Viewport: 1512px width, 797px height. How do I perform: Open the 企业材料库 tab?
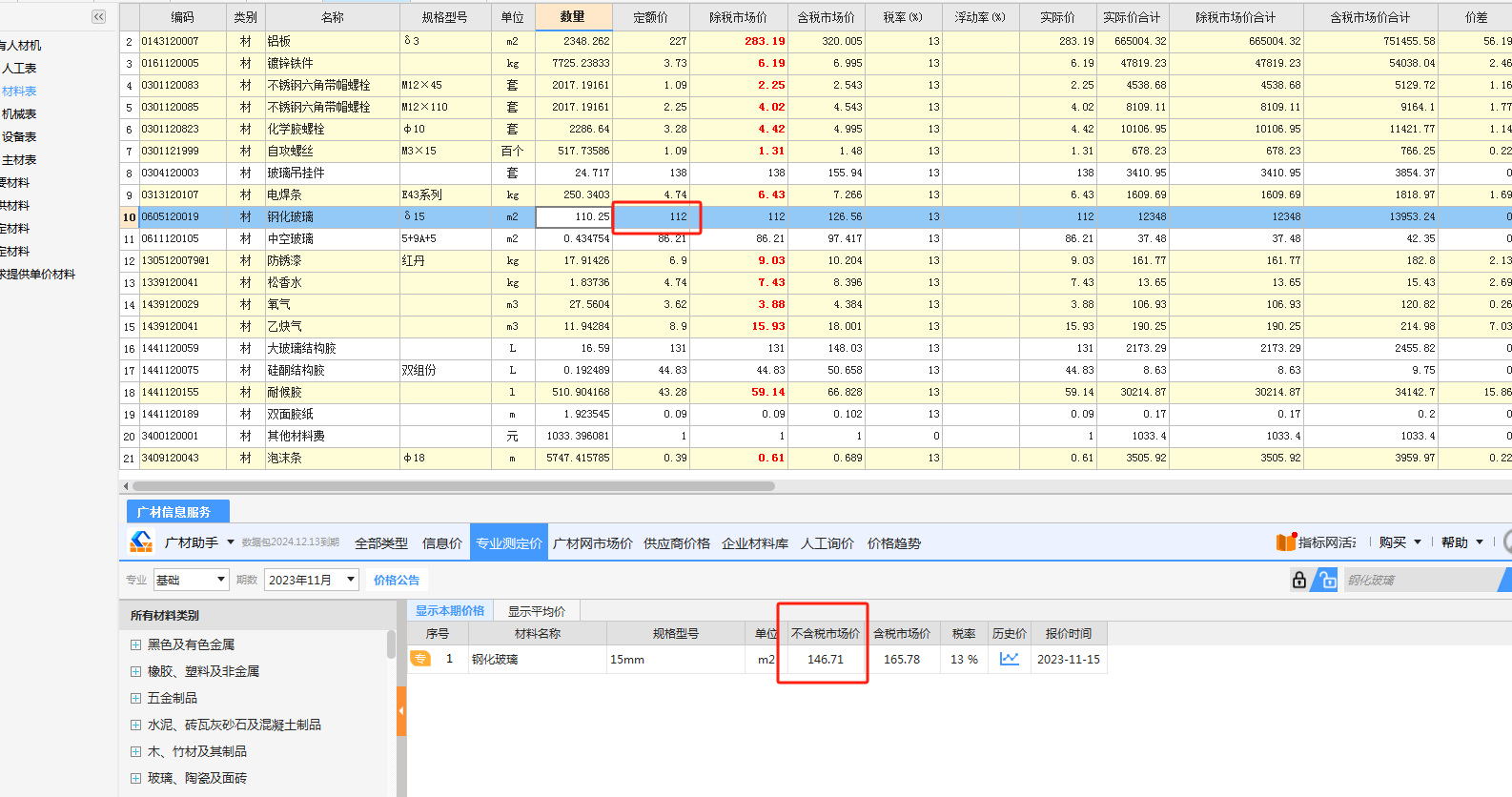click(755, 543)
